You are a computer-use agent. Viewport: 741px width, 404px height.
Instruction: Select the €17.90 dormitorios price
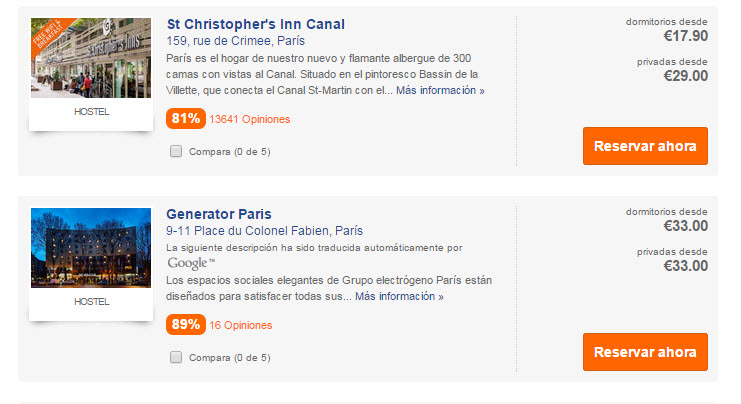(685, 36)
